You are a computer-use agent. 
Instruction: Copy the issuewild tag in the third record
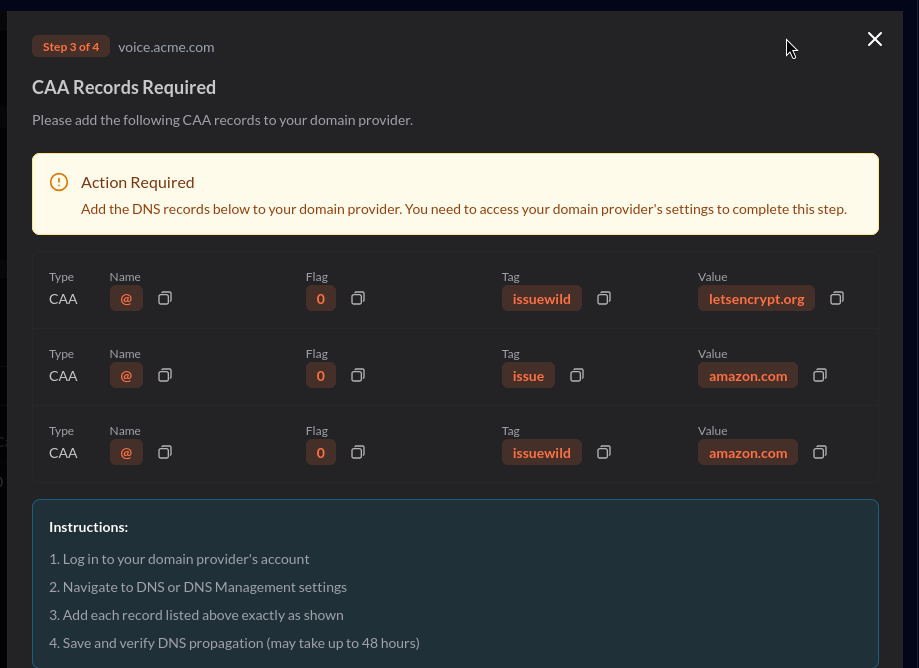(x=604, y=452)
